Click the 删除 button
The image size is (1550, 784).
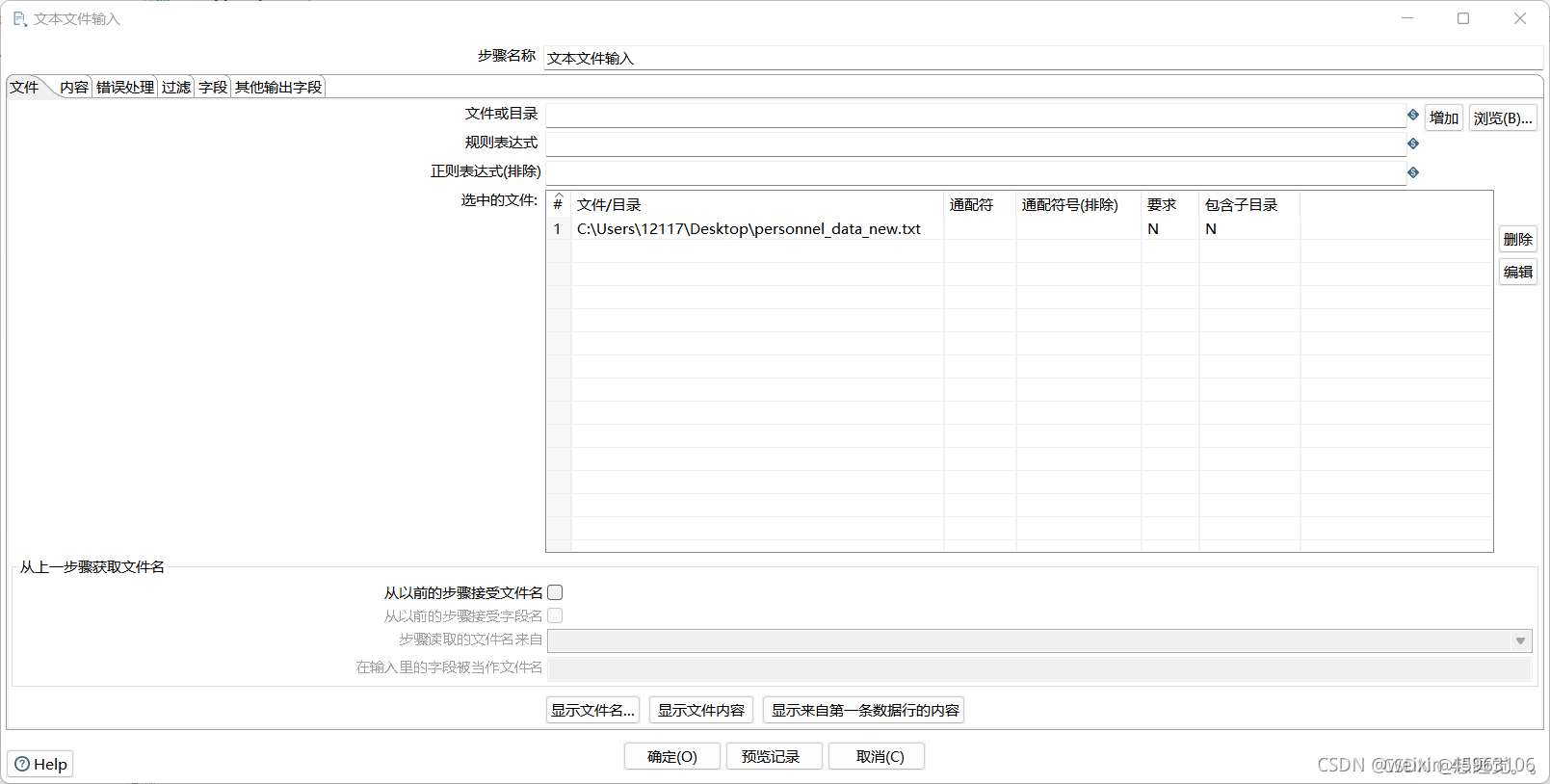pyautogui.click(x=1518, y=239)
